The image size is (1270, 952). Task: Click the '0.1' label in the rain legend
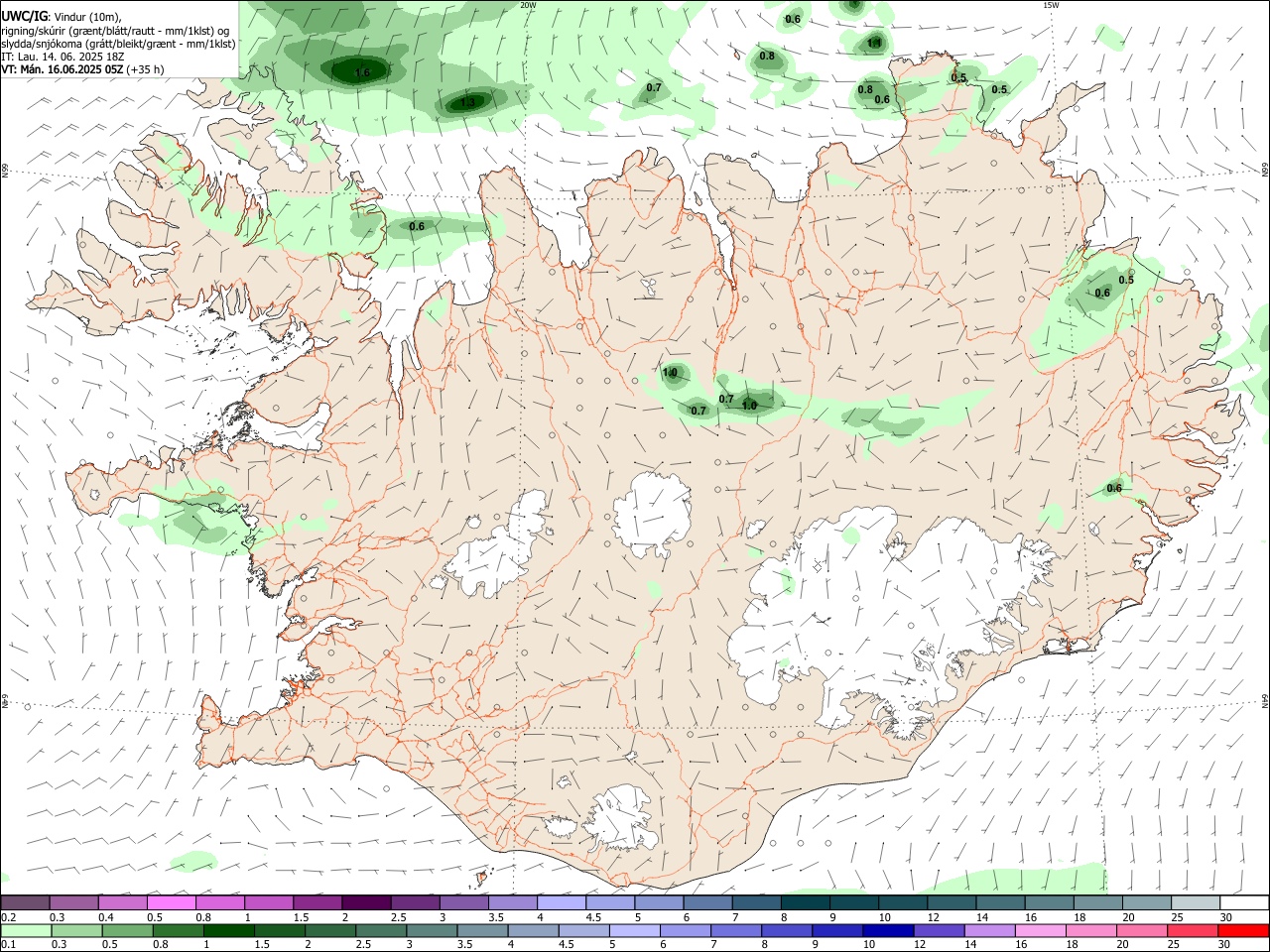coord(8,944)
